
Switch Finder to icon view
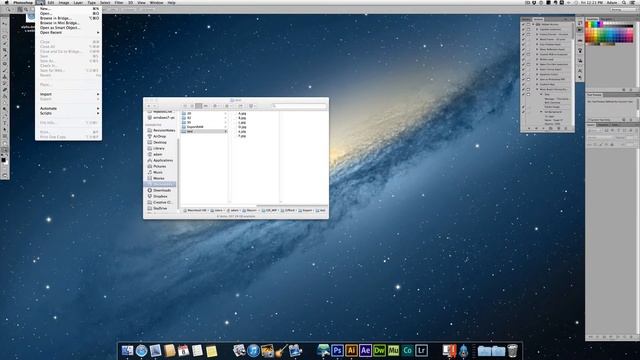pos(185,106)
